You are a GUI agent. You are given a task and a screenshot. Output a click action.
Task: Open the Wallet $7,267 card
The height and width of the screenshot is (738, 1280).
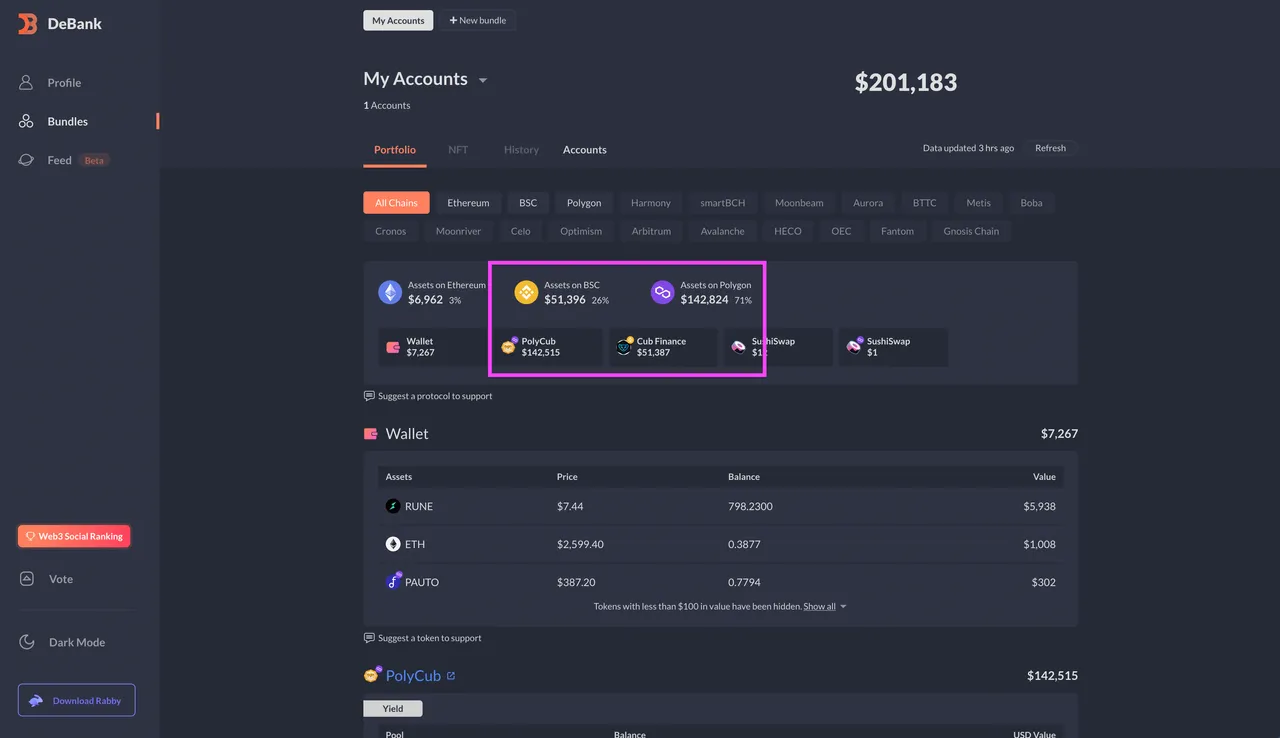434,347
